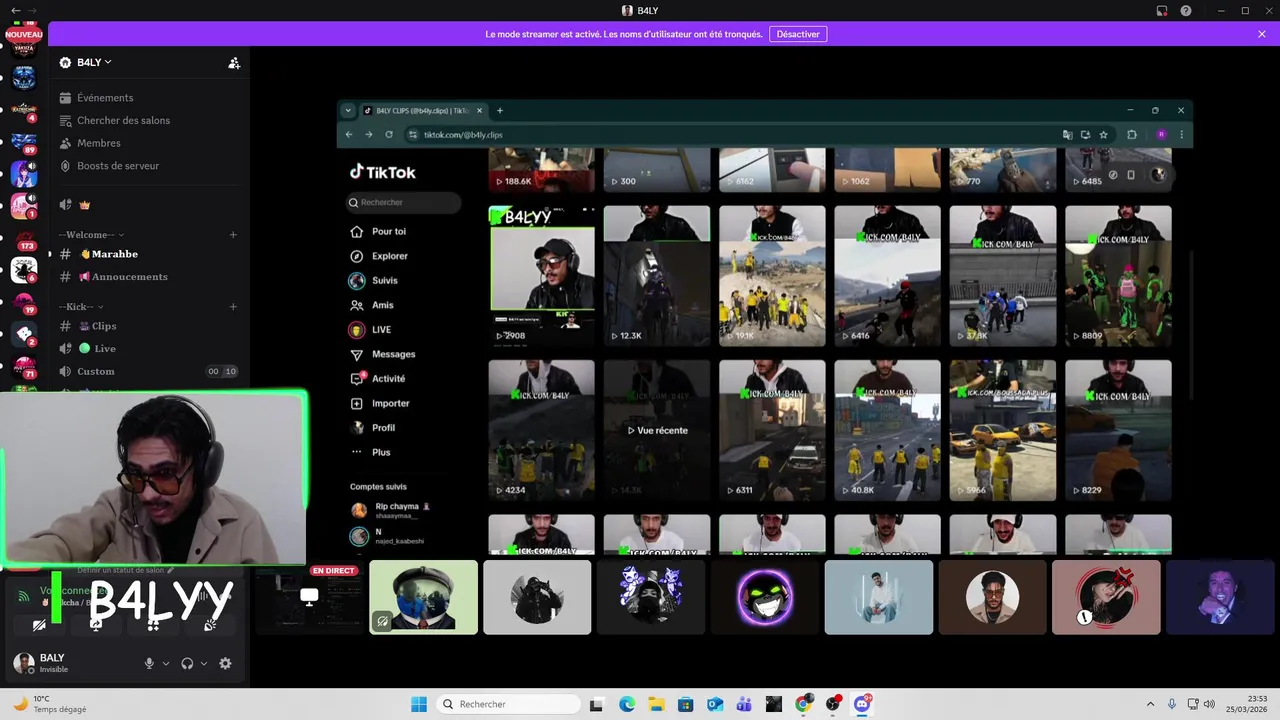Open Discord user settings gear
Image resolution: width=1280 pixels, height=720 pixels.
[x=225, y=663]
